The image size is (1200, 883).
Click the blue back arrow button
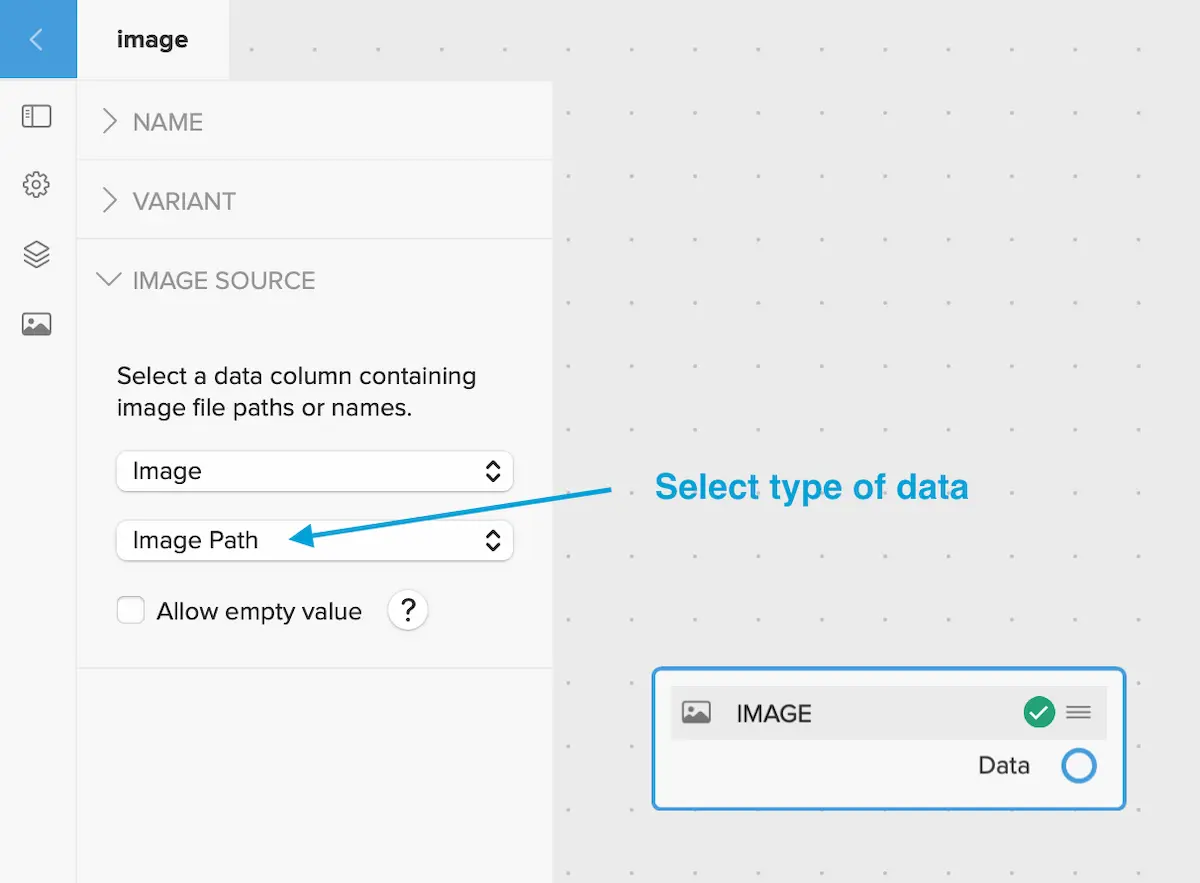point(38,39)
